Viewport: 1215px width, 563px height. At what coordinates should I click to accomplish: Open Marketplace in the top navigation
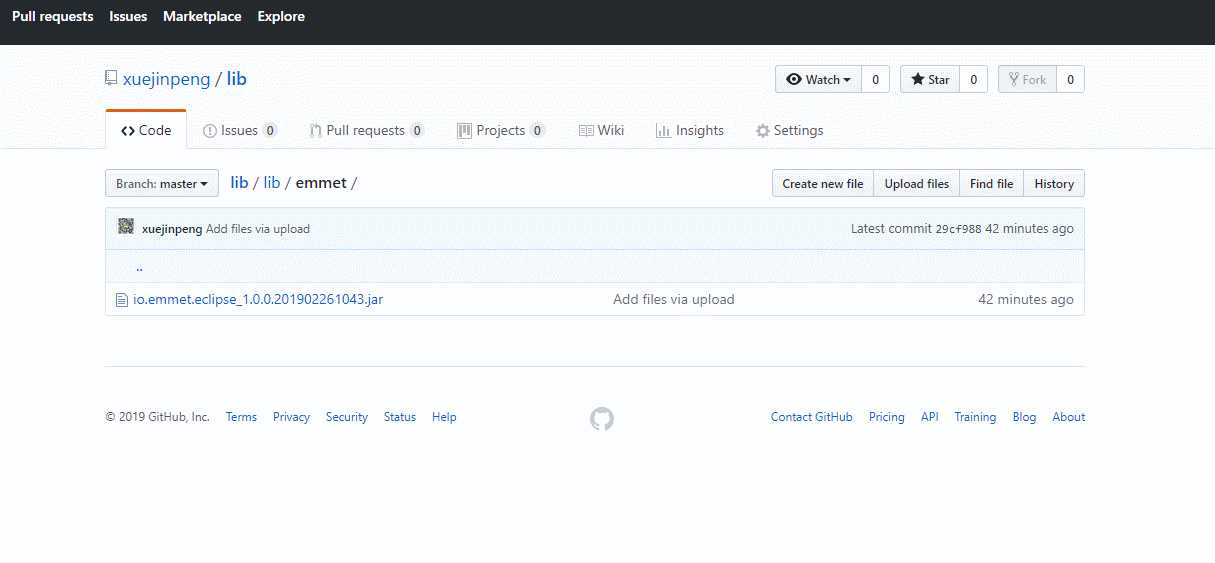202,17
